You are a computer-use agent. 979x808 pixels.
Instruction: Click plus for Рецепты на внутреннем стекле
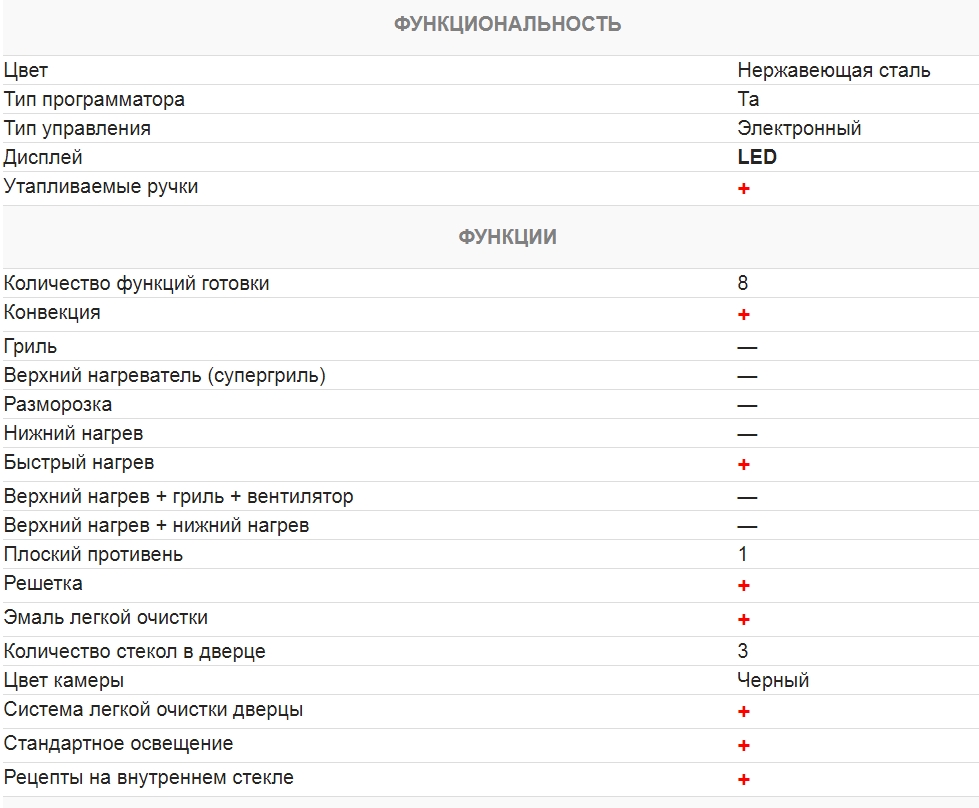click(744, 779)
